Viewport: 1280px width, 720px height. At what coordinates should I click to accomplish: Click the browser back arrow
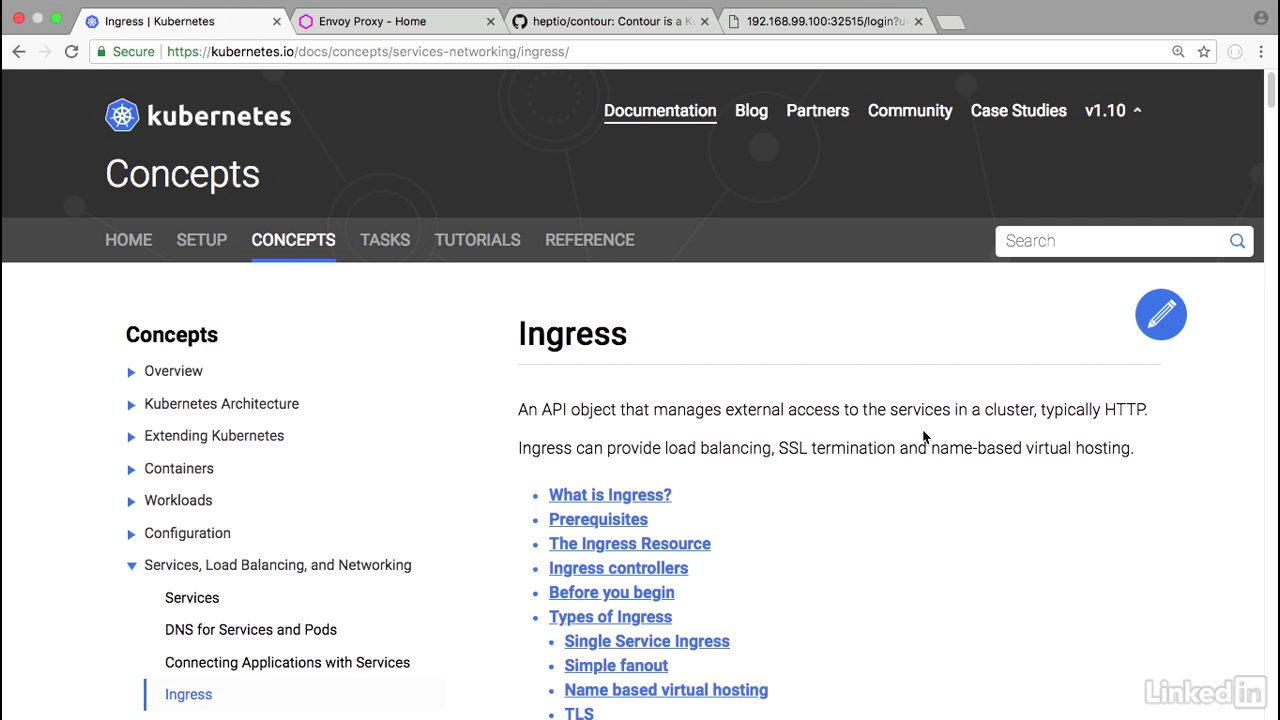(x=19, y=52)
